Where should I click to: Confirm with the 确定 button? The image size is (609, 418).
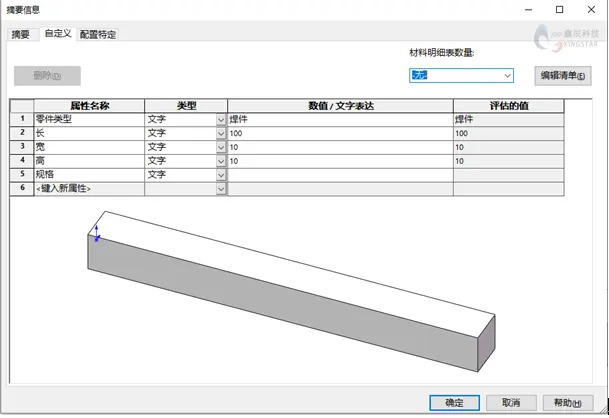[x=454, y=402]
